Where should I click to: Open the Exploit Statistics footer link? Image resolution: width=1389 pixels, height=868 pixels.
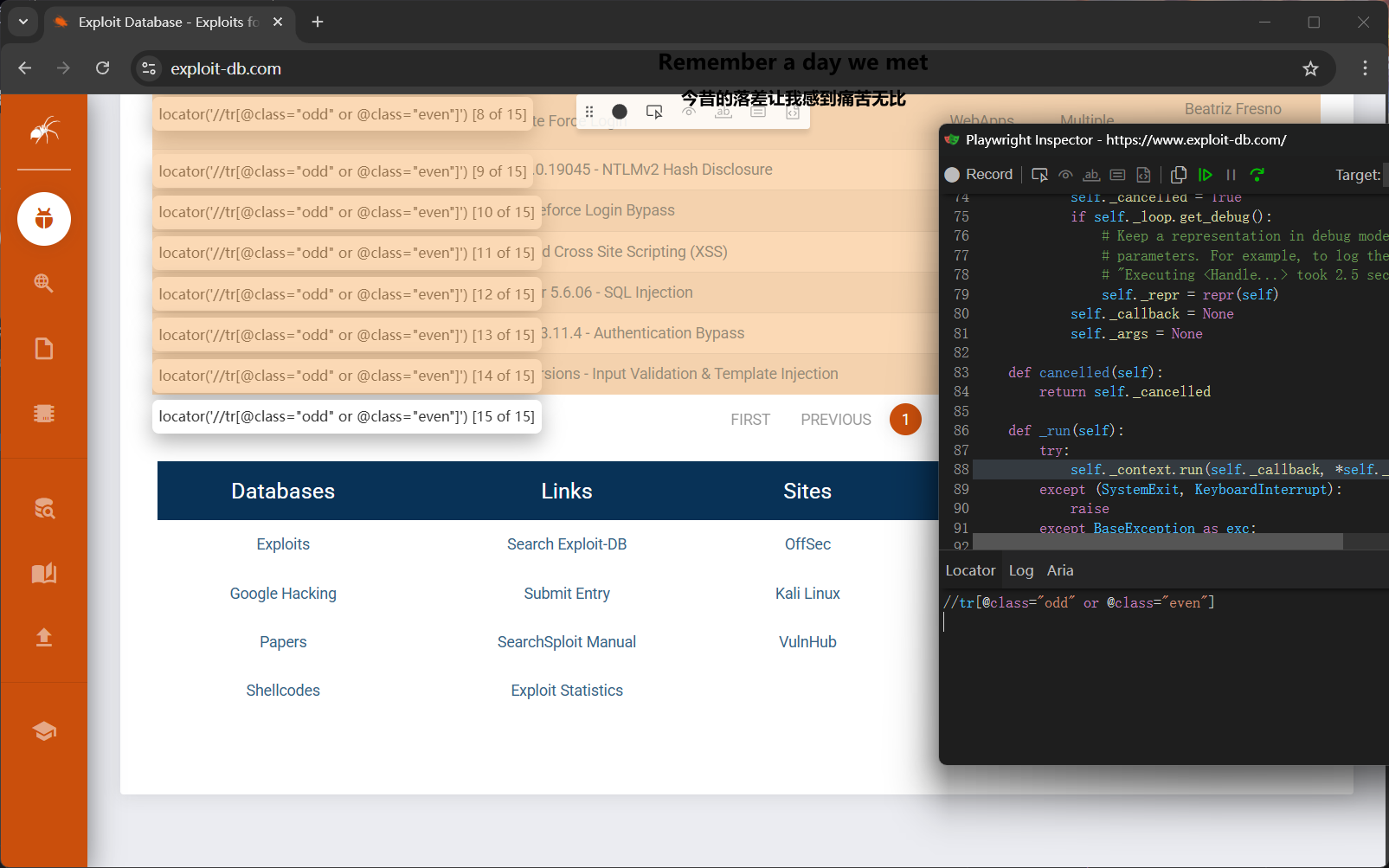[567, 691]
